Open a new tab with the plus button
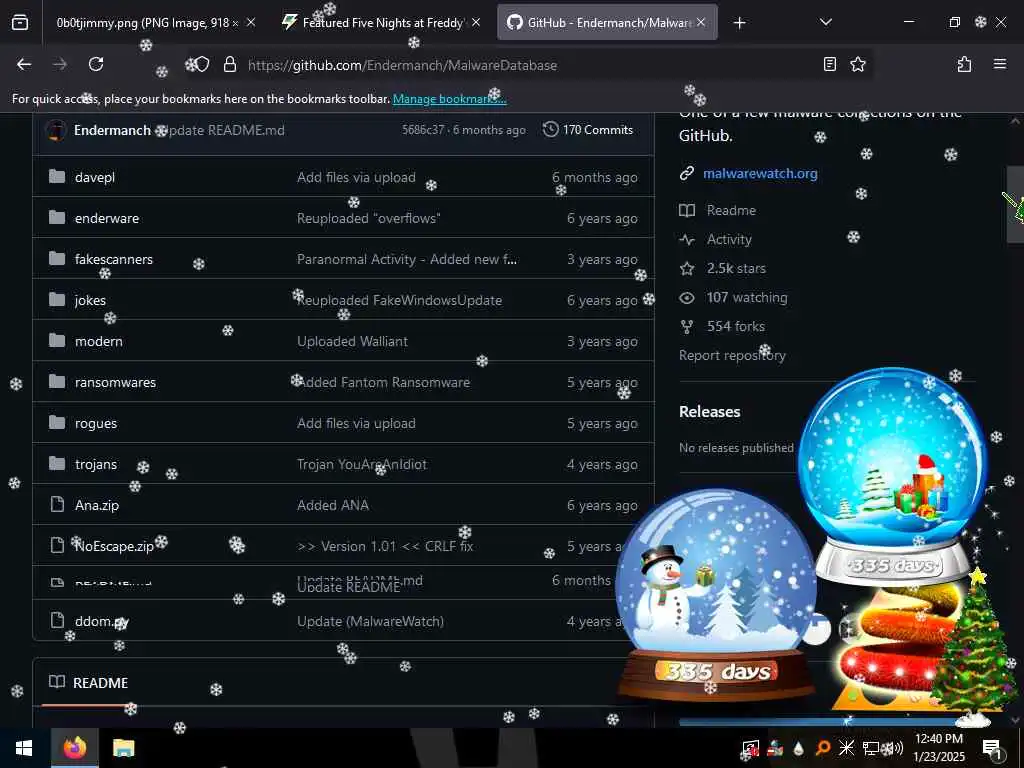 [x=739, y=23]
